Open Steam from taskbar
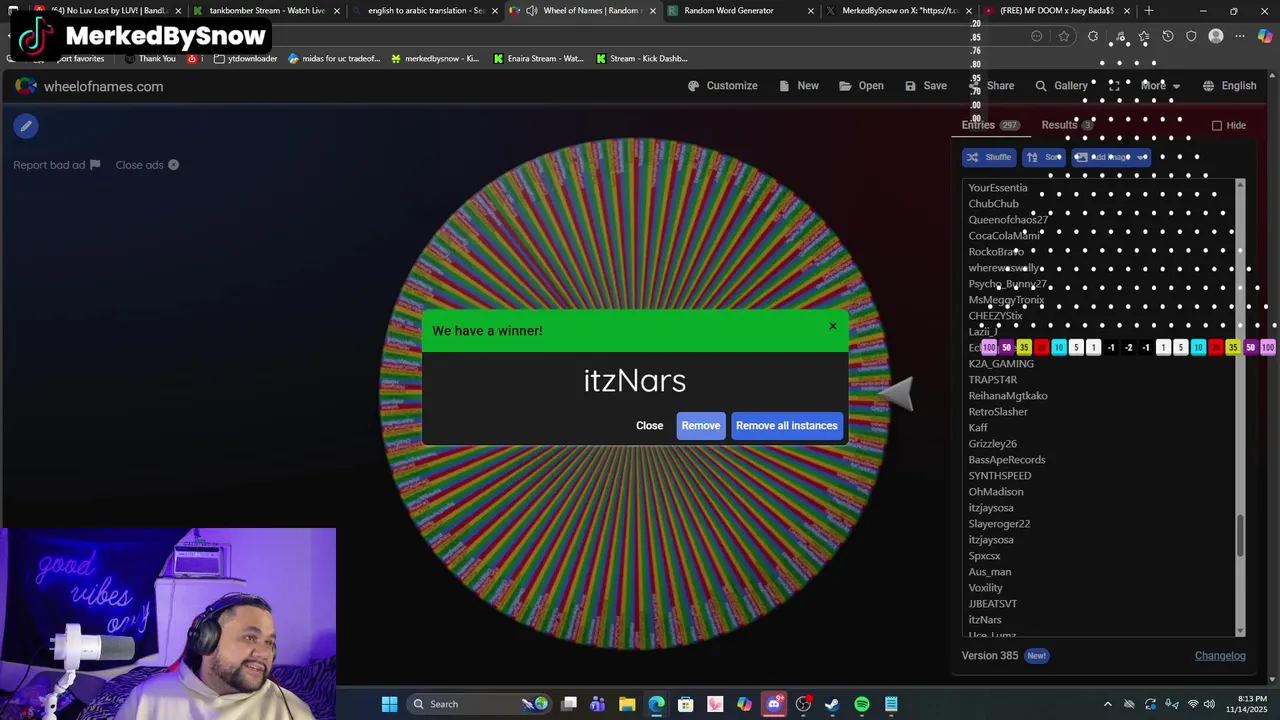 click(x=832, y=704)
